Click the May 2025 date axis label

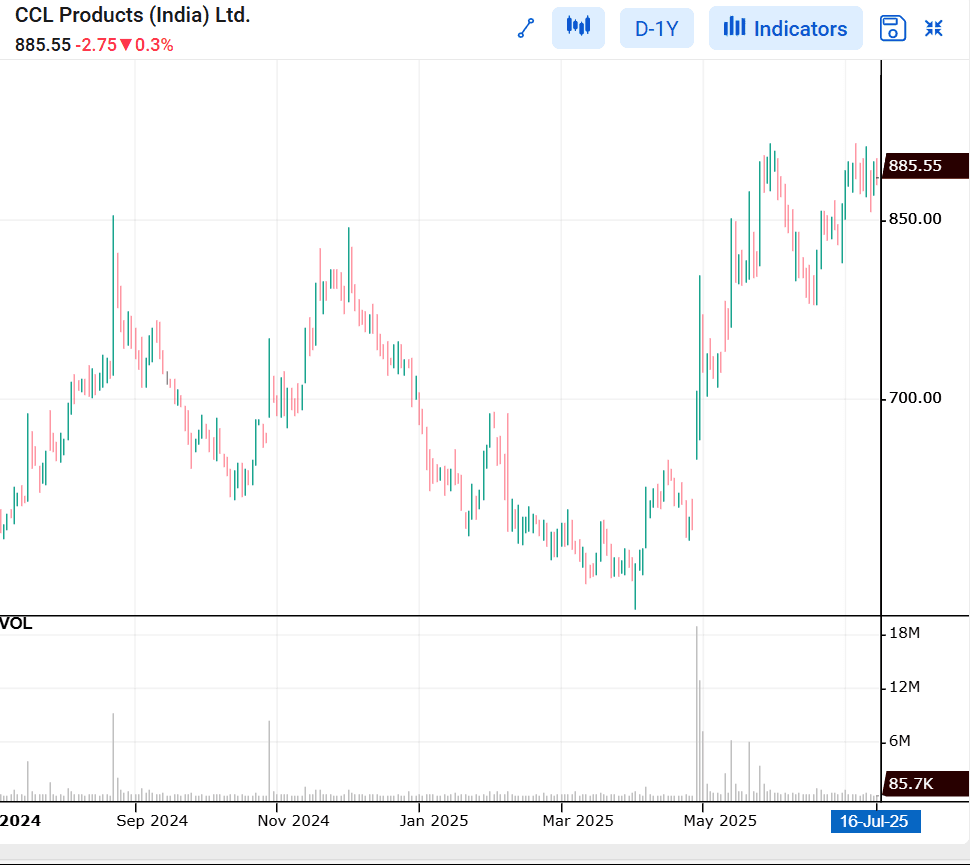(720, 821)
